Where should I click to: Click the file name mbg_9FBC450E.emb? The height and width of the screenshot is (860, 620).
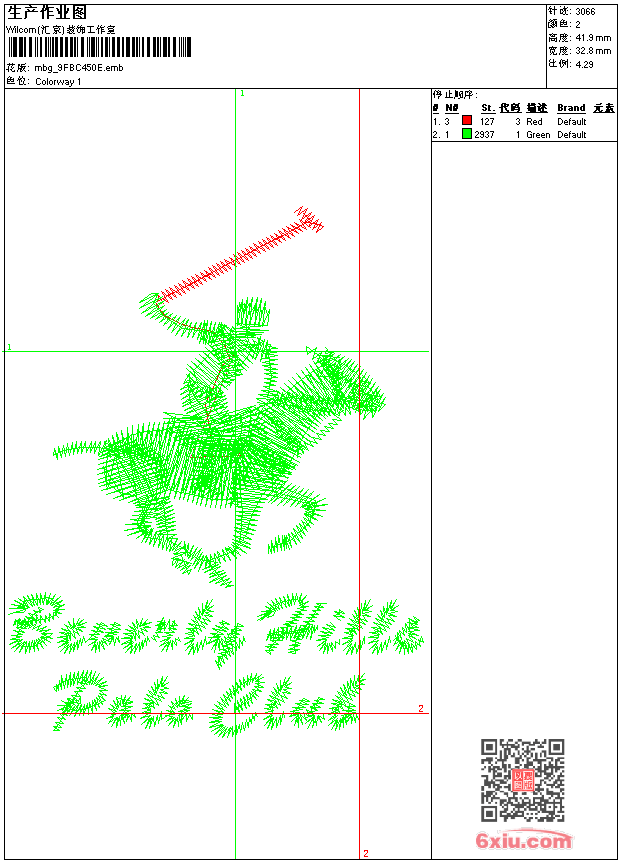coord(79,68)
